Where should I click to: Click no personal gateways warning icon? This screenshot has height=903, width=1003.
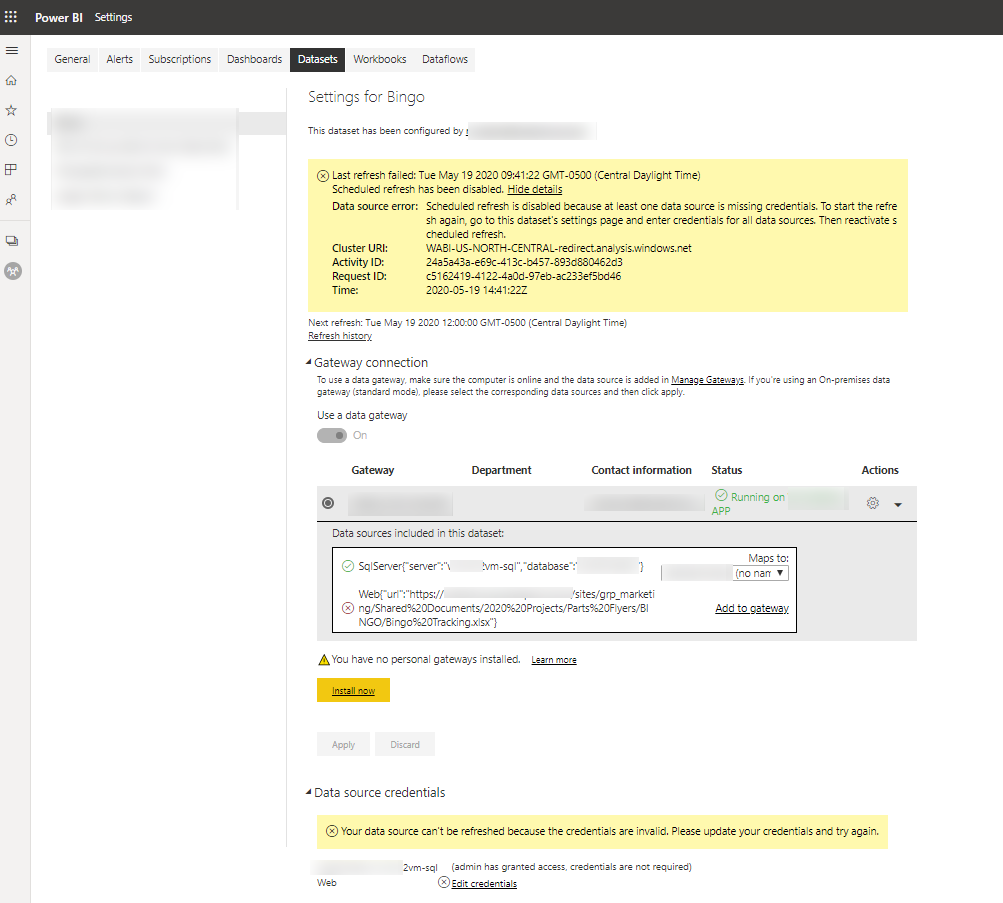click(324, 659)
